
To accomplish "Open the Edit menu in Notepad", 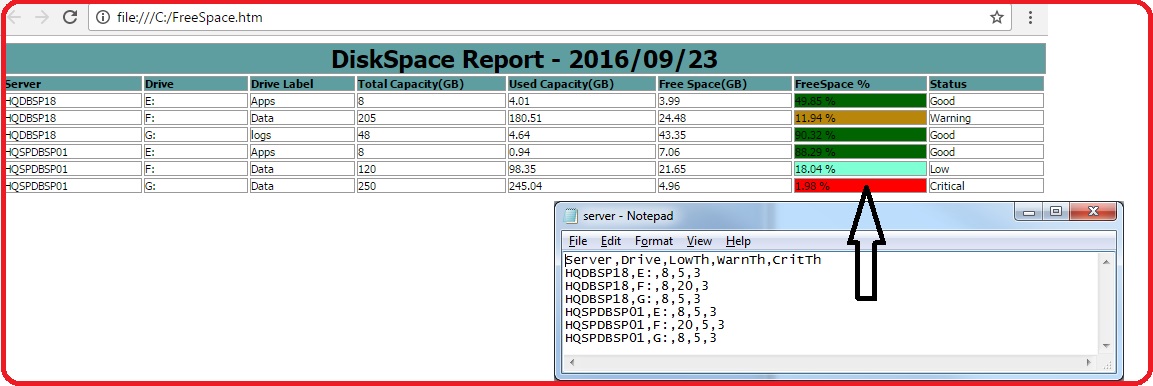I will pyautogui.click(x=610, y=241).
